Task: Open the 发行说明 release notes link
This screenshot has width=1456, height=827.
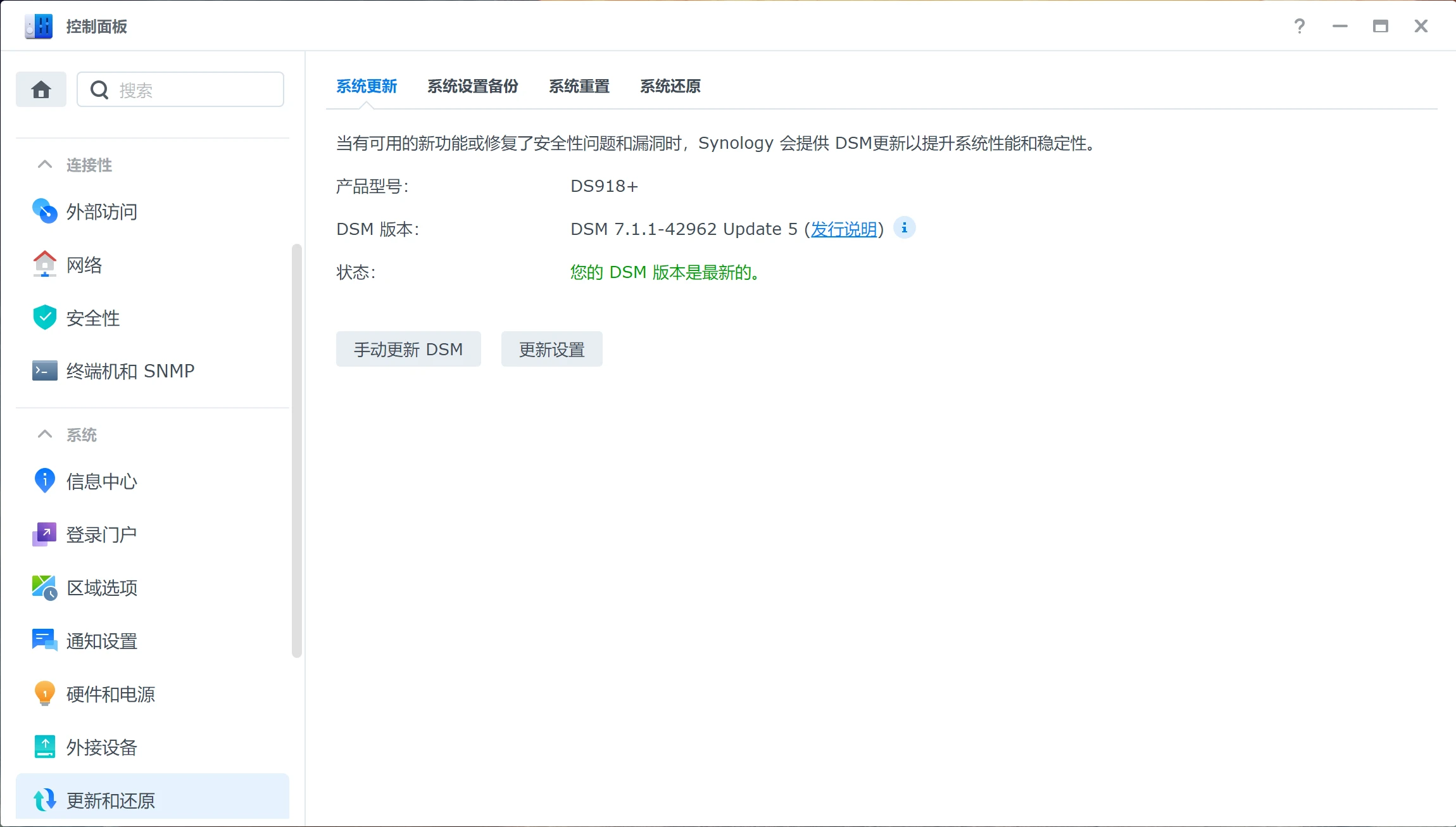Action: (x=844, y=229)
